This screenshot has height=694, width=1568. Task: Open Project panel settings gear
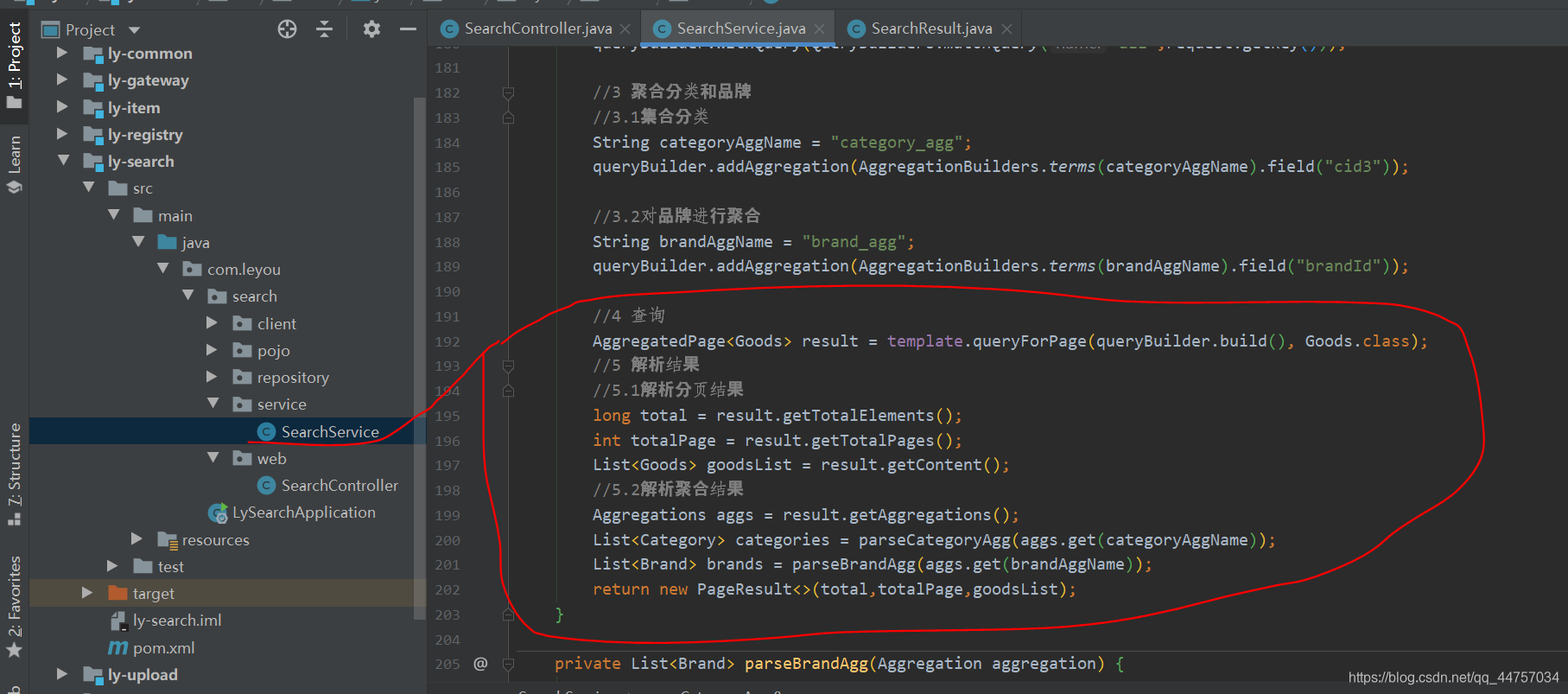pyautogui.click(x=371, y=29)
